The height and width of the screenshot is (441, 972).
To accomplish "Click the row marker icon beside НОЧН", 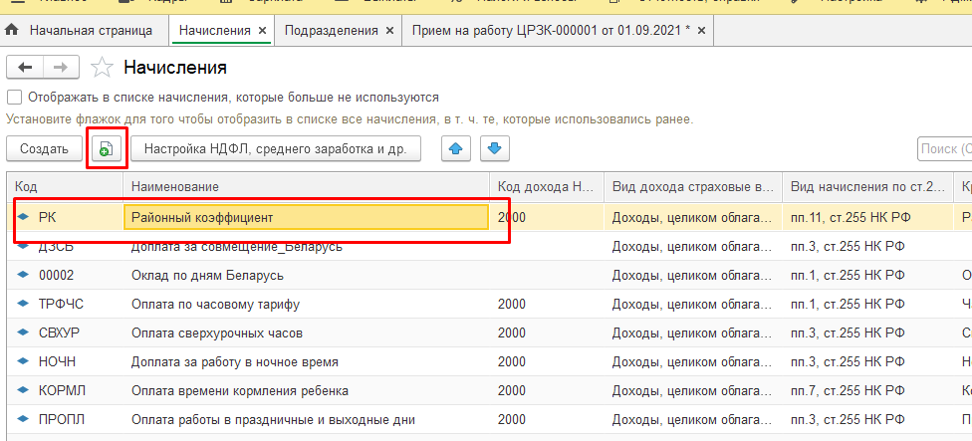I will pos(24,362).
